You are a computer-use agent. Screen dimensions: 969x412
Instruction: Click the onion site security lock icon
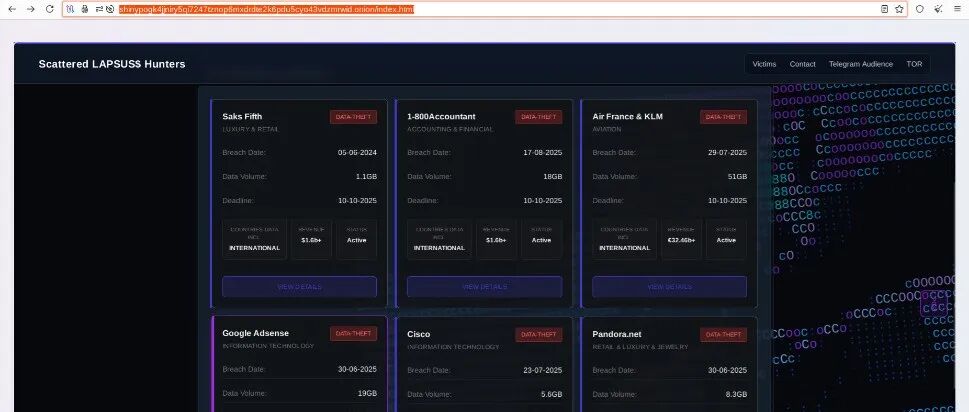[x=85, y=9]
